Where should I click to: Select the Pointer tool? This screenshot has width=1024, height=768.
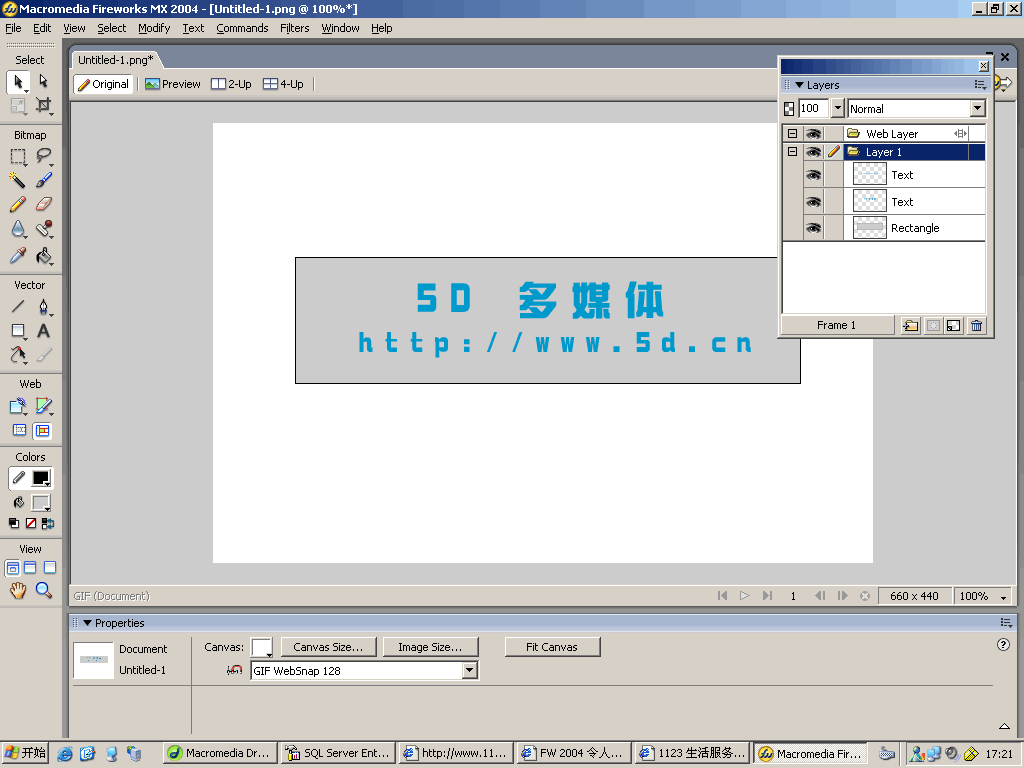[x=18, y=82]
